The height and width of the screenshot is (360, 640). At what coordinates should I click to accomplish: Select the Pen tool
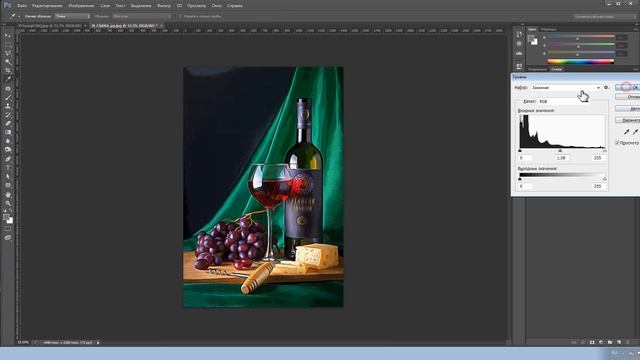point(8,159)
